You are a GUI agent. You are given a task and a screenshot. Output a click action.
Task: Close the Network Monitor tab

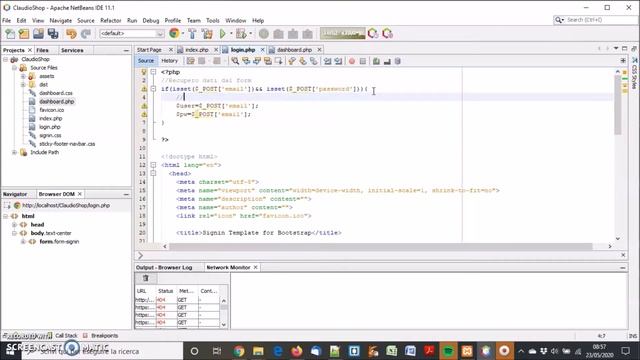click(256, 267)
